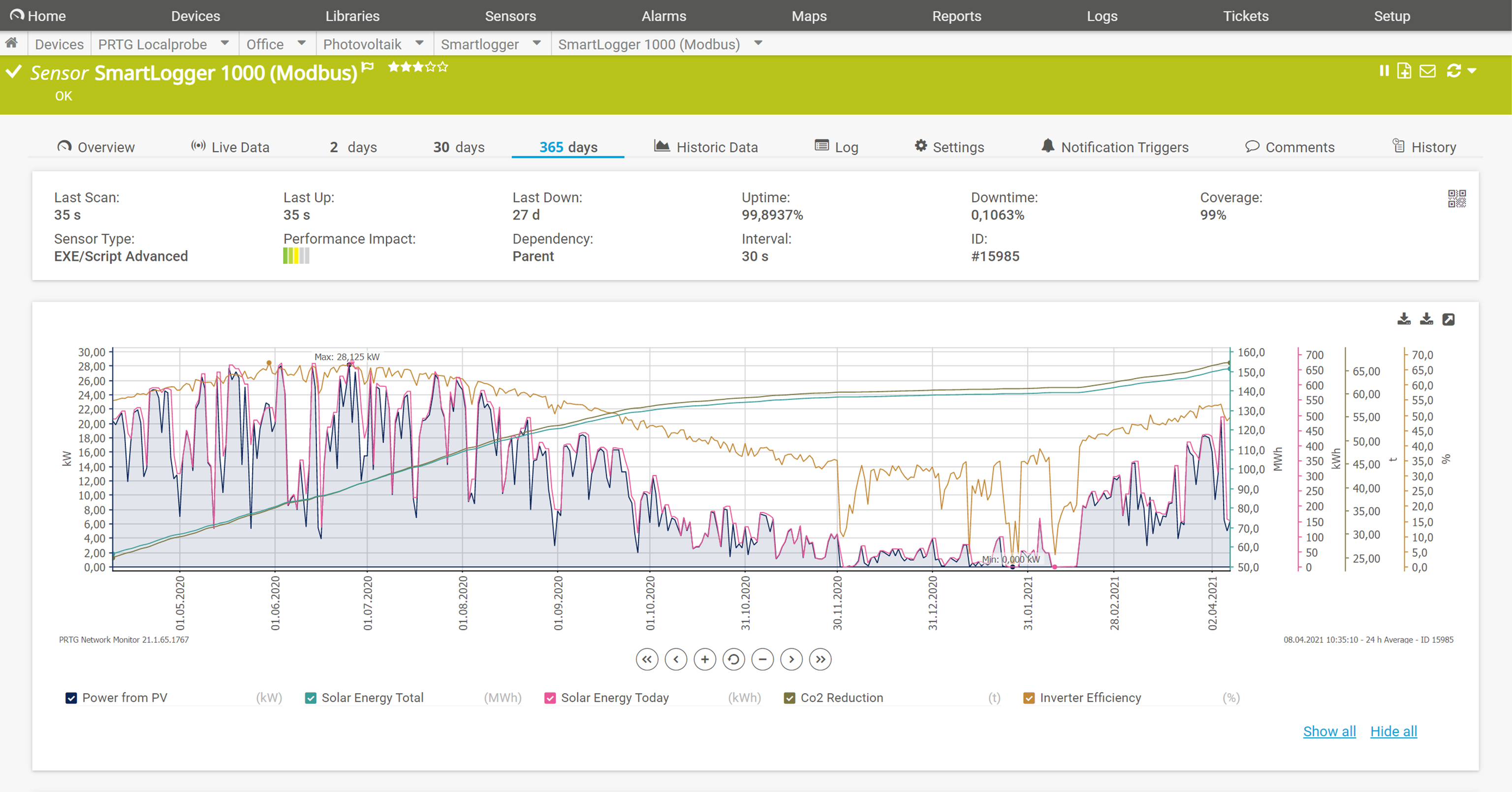Open the Photovoltaik breadcrumb dropdown arrow
This screenshot has height=792, width=1512.
coord(419,43)
